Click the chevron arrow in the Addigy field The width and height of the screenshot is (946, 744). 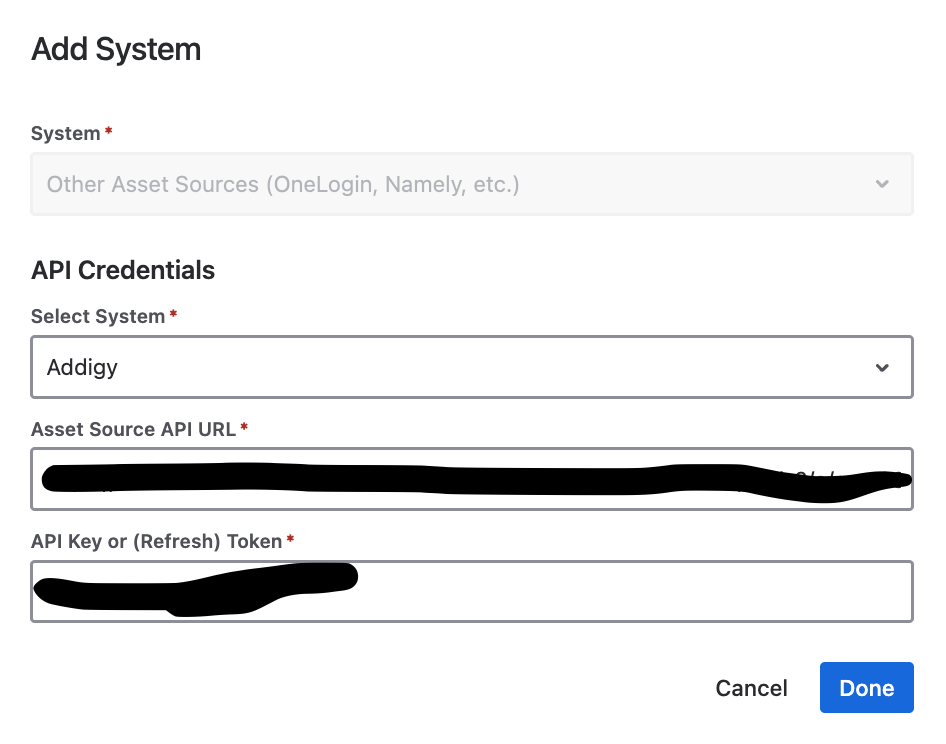882,367
